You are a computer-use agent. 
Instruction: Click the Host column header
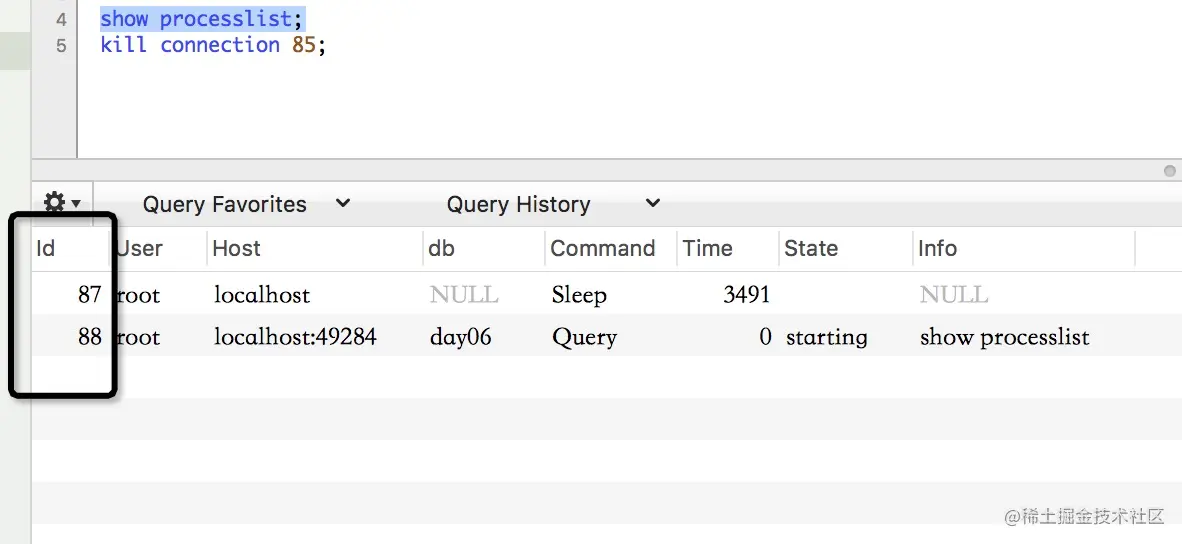315,248
